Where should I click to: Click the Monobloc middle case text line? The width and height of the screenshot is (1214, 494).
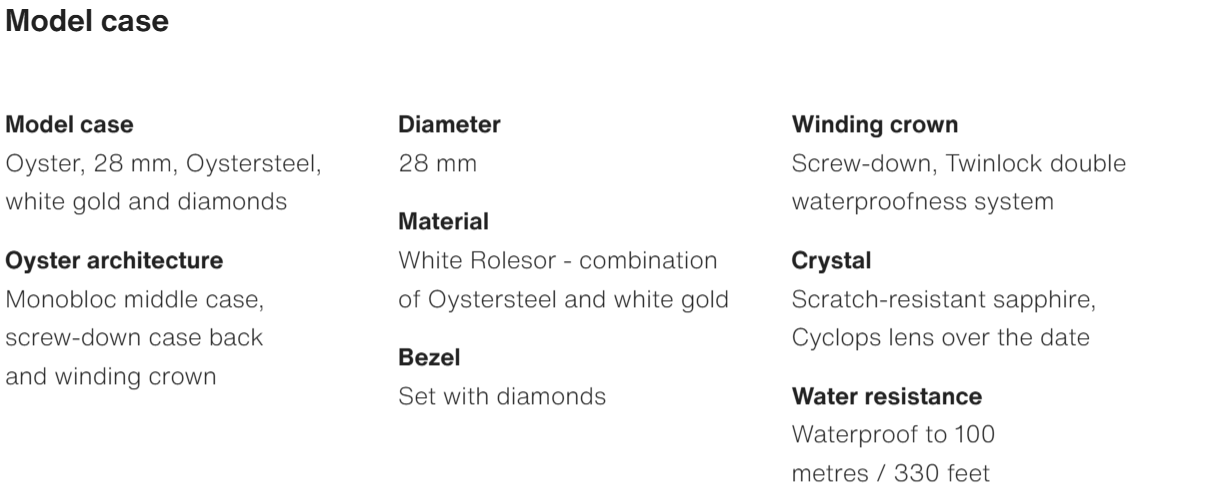pyautogui.click(x=134, y=299)
